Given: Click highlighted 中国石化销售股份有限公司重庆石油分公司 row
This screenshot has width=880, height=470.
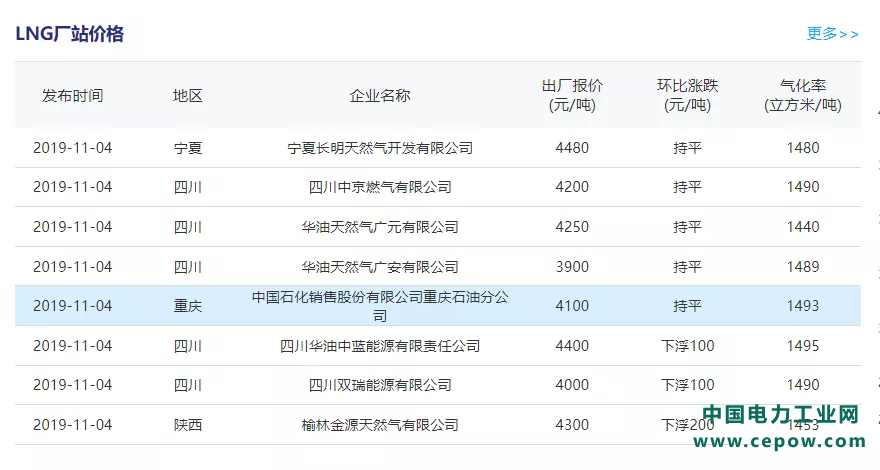Looking at the screenshot, I should (380, 306).
